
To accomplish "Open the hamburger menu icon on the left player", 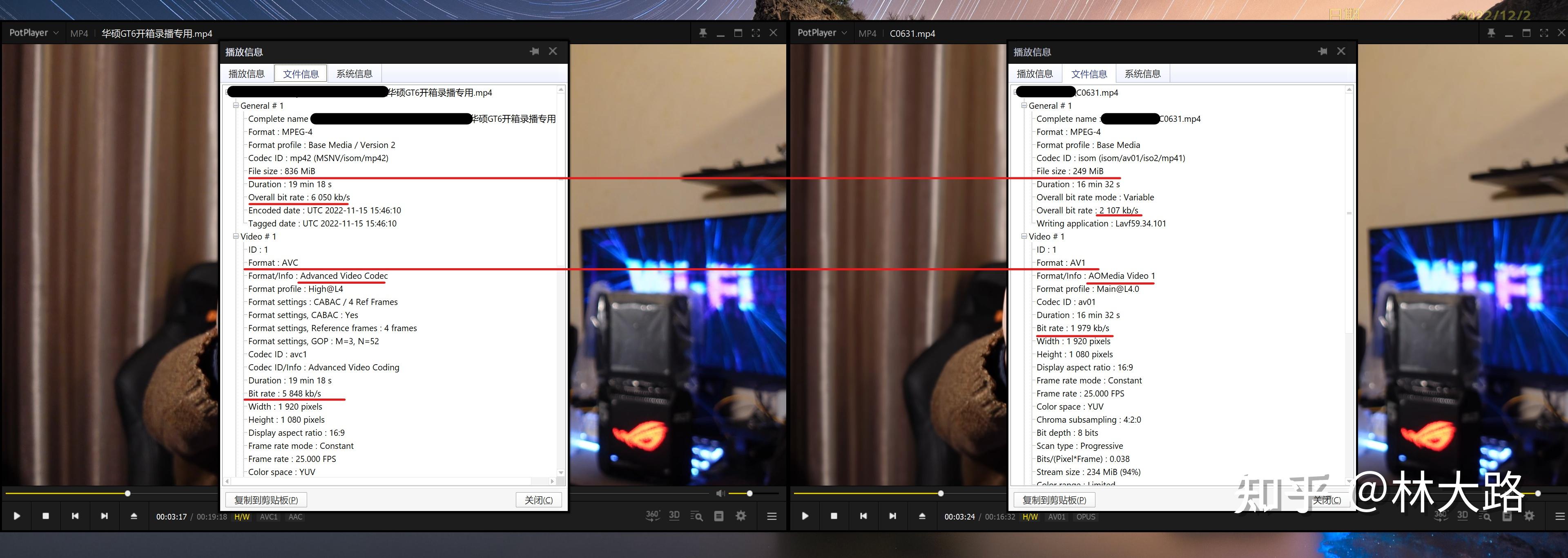I will pos(771,515).
